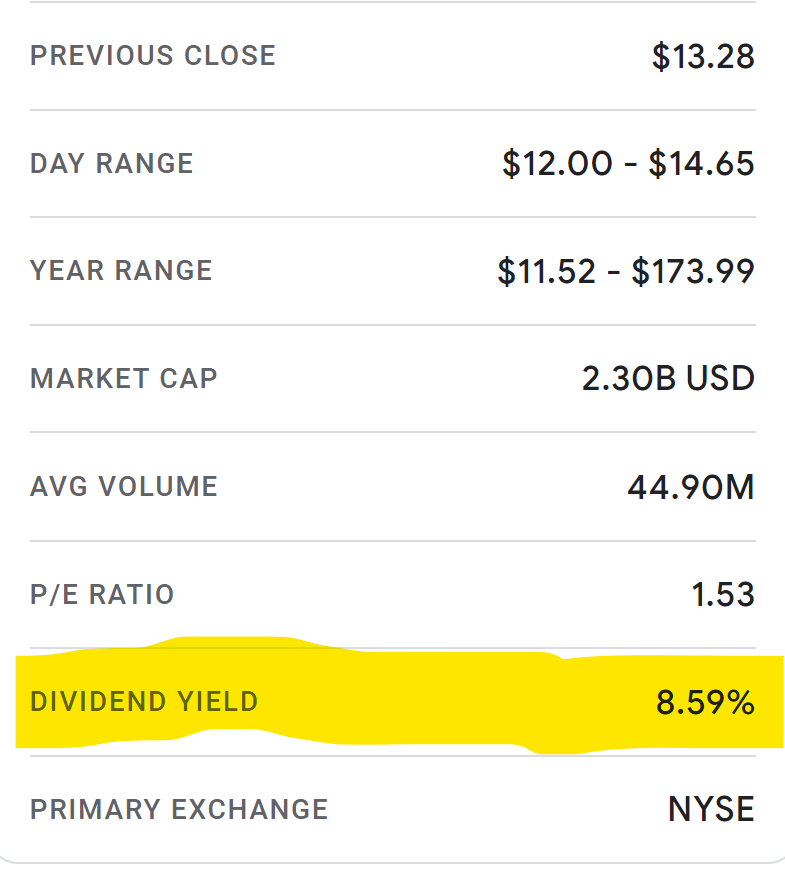
Task: Click the PRIMARY EXCHANGE label
Action: [179, 809]
